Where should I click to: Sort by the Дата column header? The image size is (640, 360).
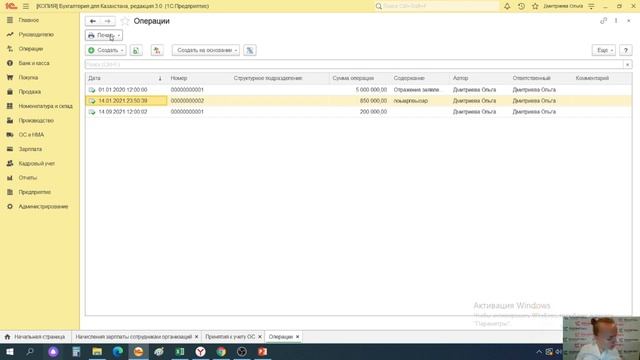point(125,78)
